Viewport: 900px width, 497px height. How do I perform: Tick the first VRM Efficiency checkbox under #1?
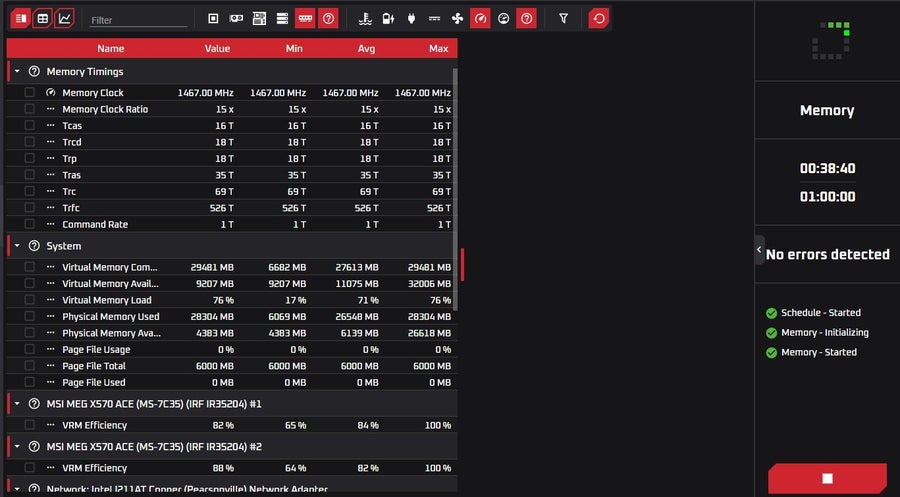click(x=29, y=425)
